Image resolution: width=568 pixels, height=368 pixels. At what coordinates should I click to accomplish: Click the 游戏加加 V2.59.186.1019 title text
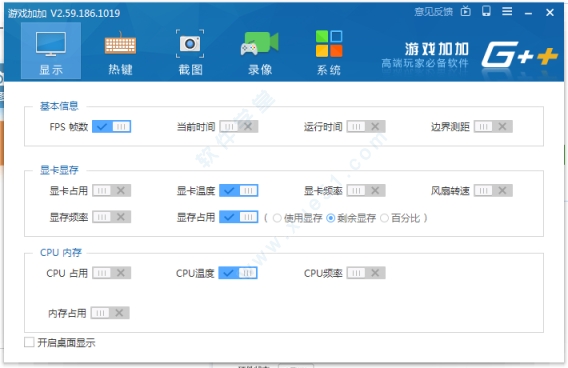[64, 13]
